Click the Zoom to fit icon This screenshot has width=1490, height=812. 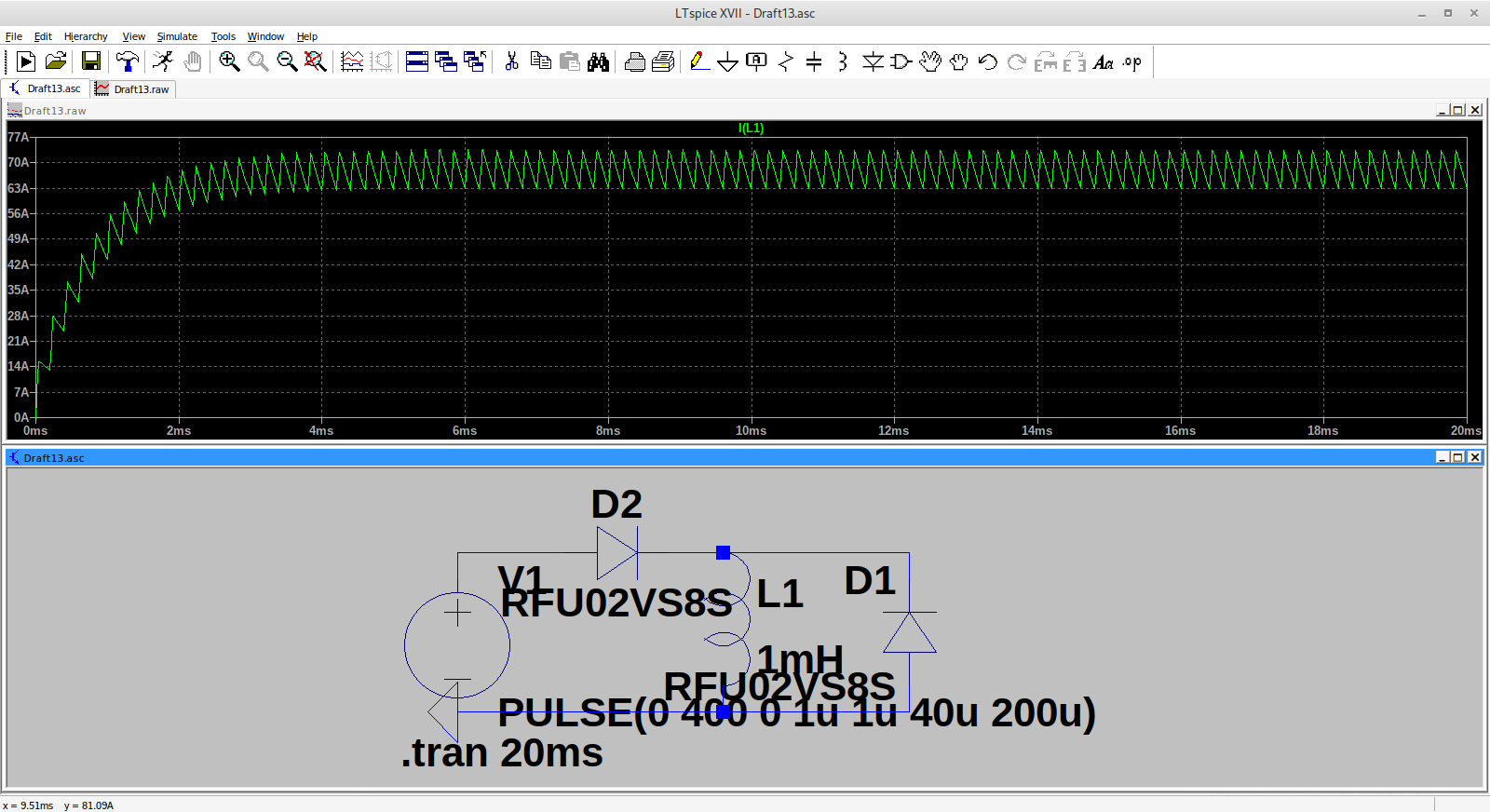tap(316, 61)
